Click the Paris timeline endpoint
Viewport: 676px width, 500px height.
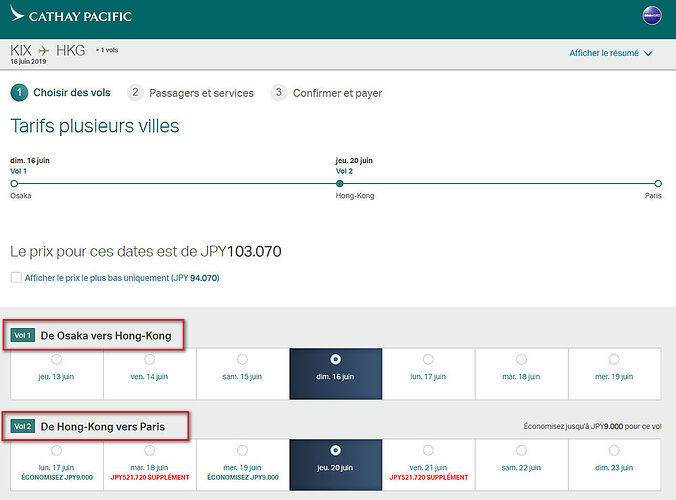[x=658, y=184]
